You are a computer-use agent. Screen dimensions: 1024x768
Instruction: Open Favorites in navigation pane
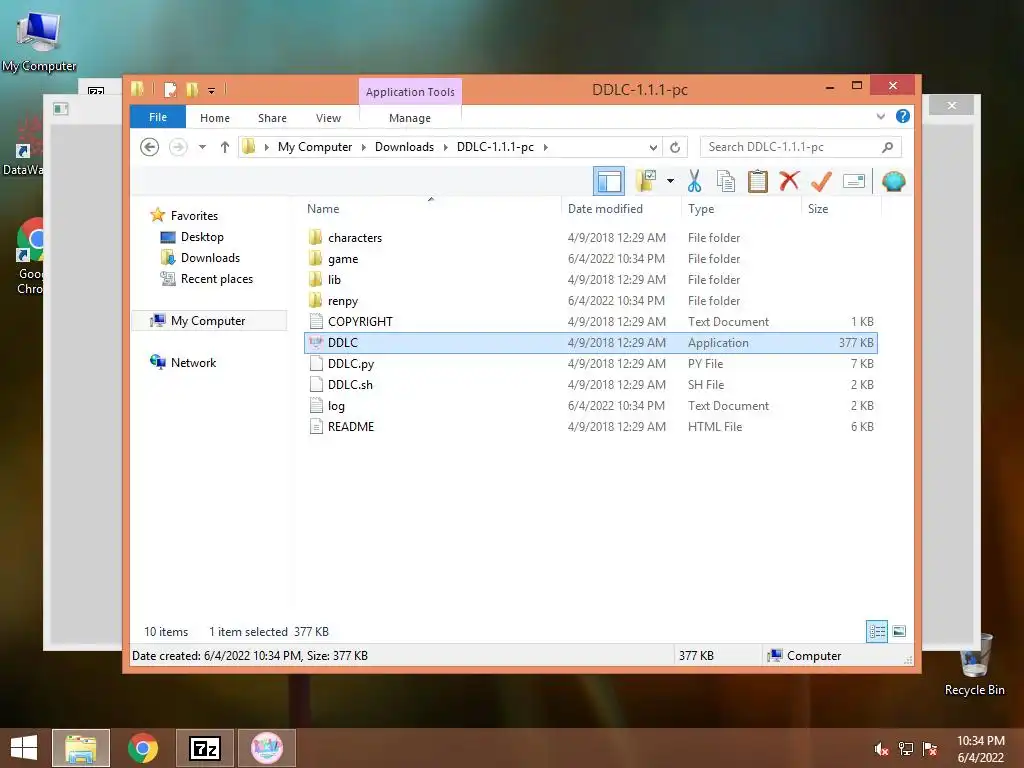(185, 216)
